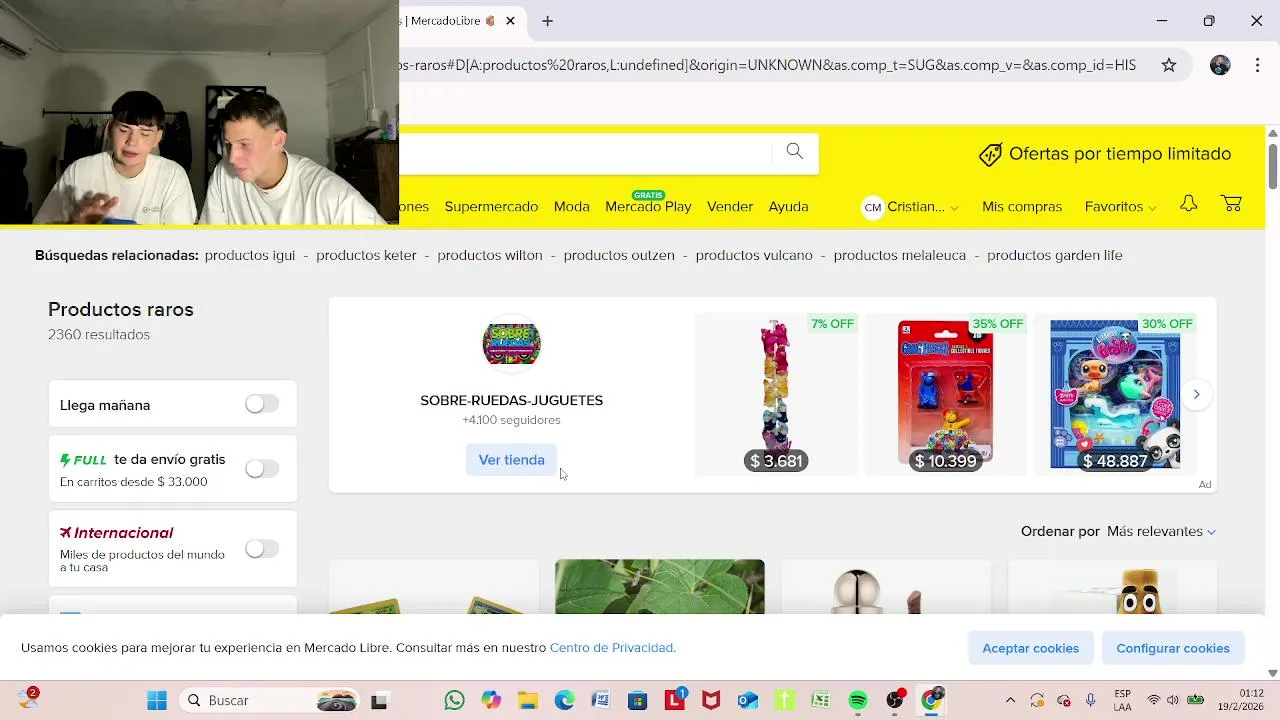Open the Moda menu item

[572, 207]
